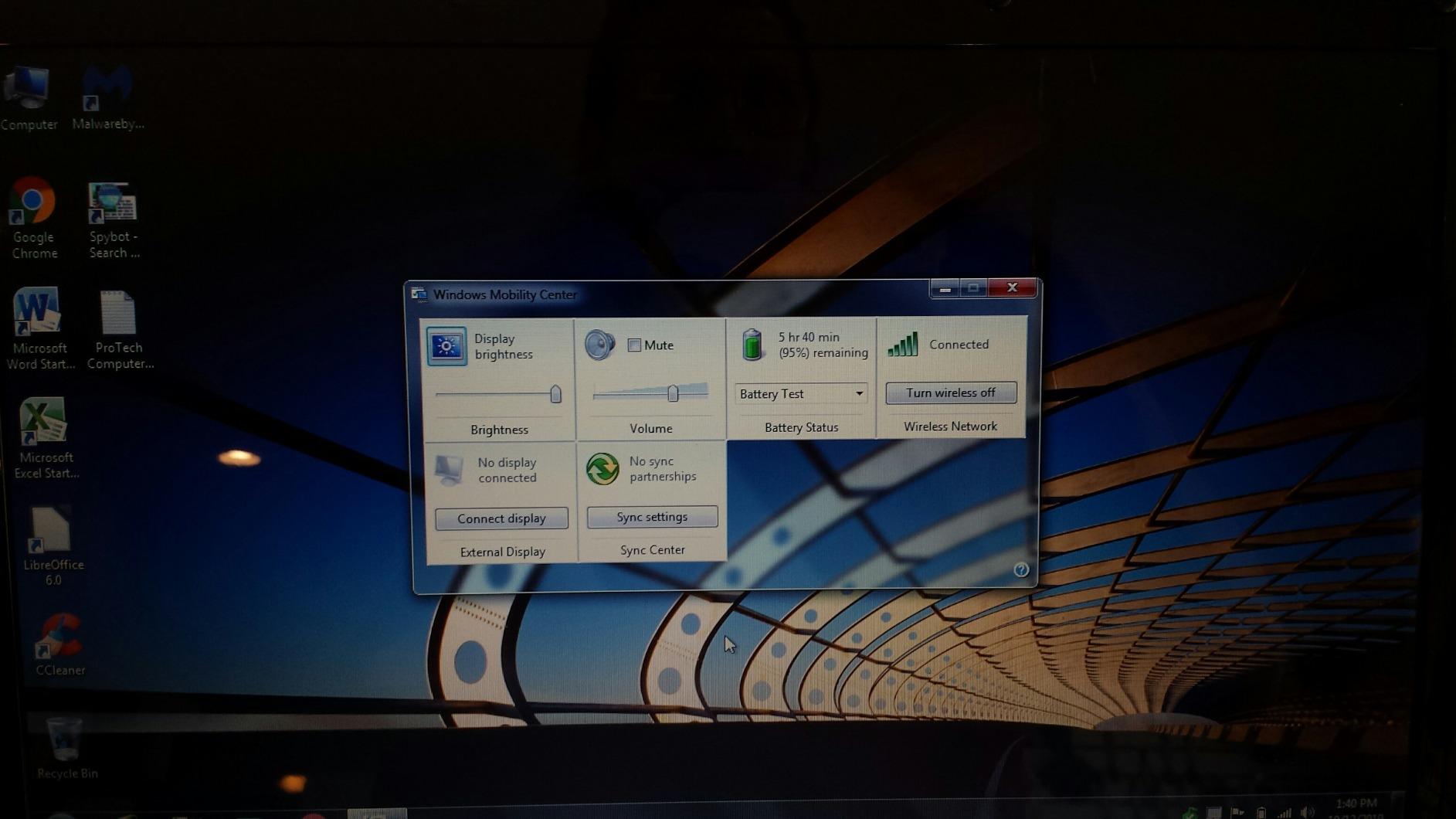Viewport: 1456px width, 819px height.
Task: Select Microsoft Word Starter desktop icon
Action: click(39, 328)
